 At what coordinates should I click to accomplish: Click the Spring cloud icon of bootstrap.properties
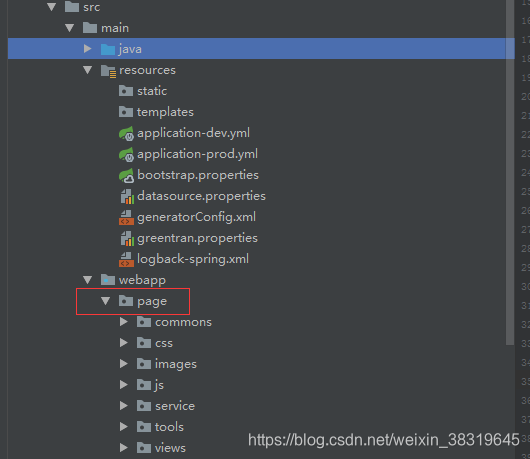pos(126,175)
